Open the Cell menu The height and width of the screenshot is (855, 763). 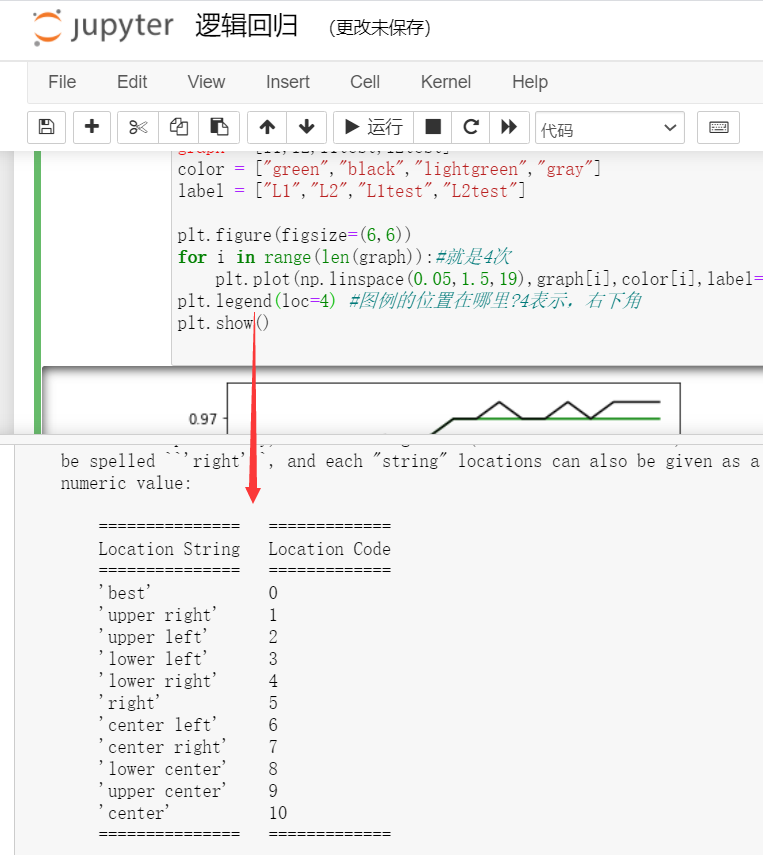[365, 82]
